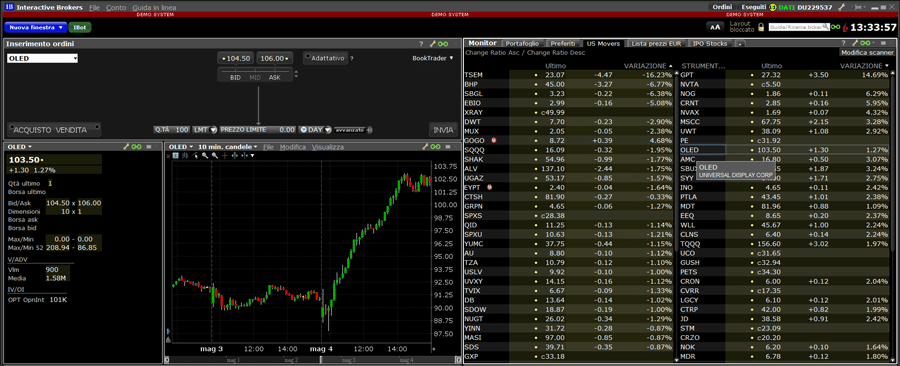Switch to Lista prezzi EUR tab
The width and height of the screenshot is (900, 366).
point(657,44)
